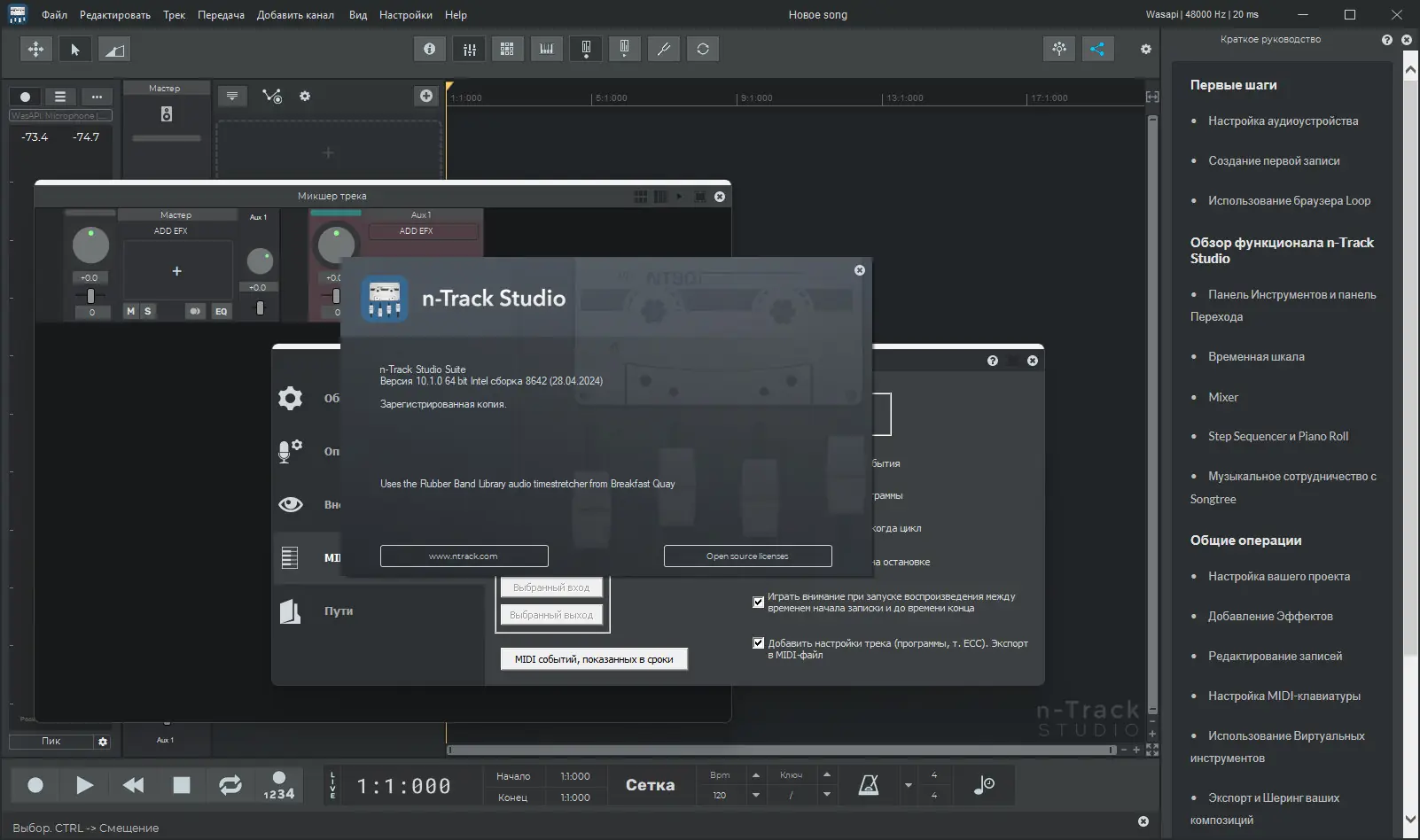Viewport: 1420px width, 840px height.
Task: Click the Songtree community icon
Action: [1059, 50]
